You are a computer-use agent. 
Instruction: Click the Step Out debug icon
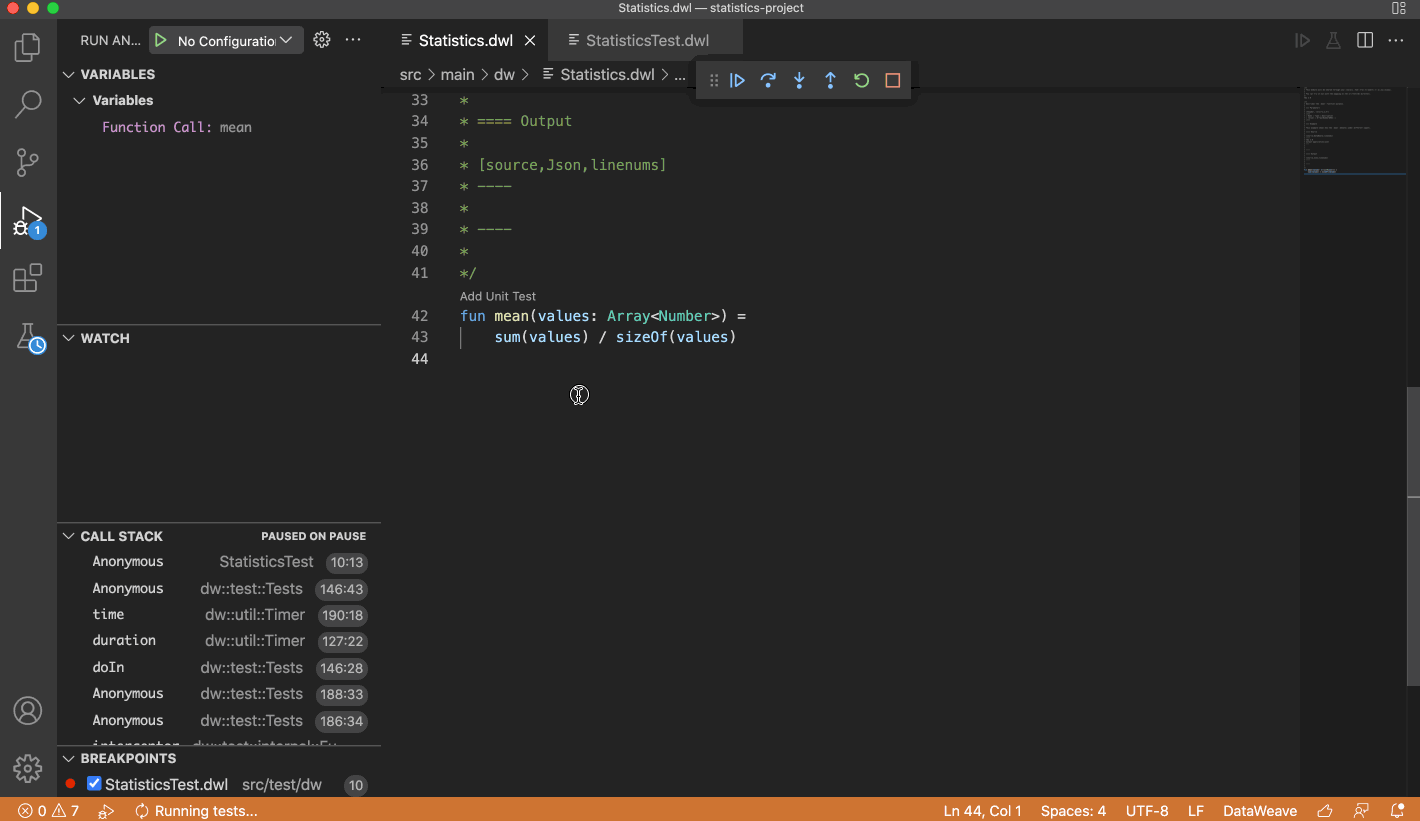(x=830, y=81)
